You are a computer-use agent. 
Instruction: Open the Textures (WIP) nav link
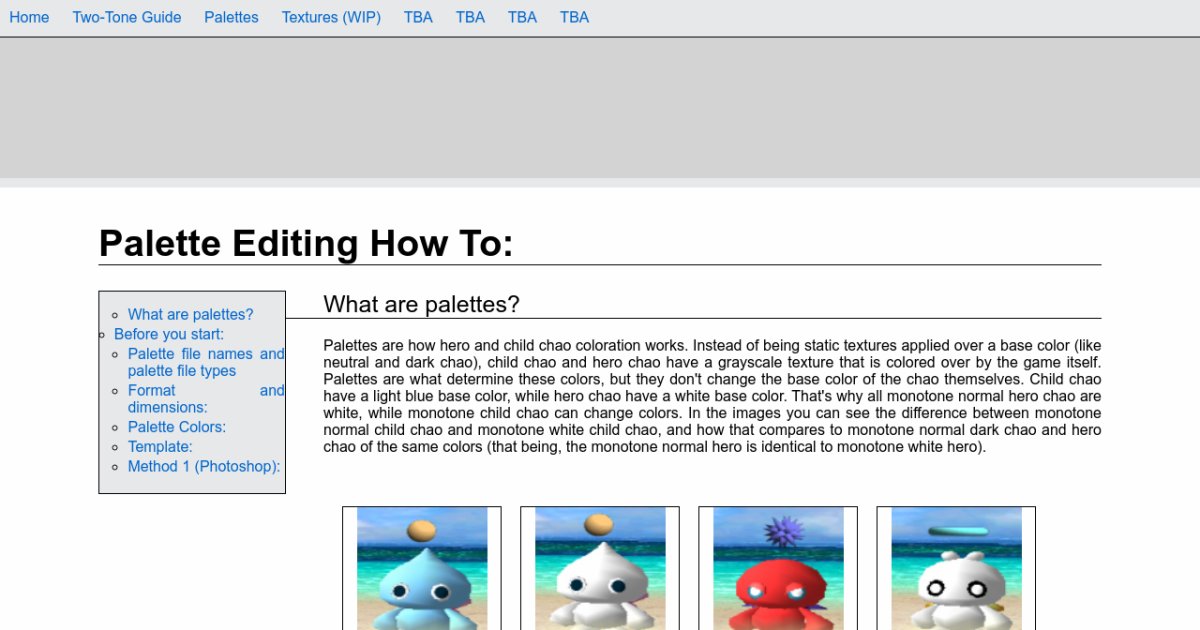[331, 17]
